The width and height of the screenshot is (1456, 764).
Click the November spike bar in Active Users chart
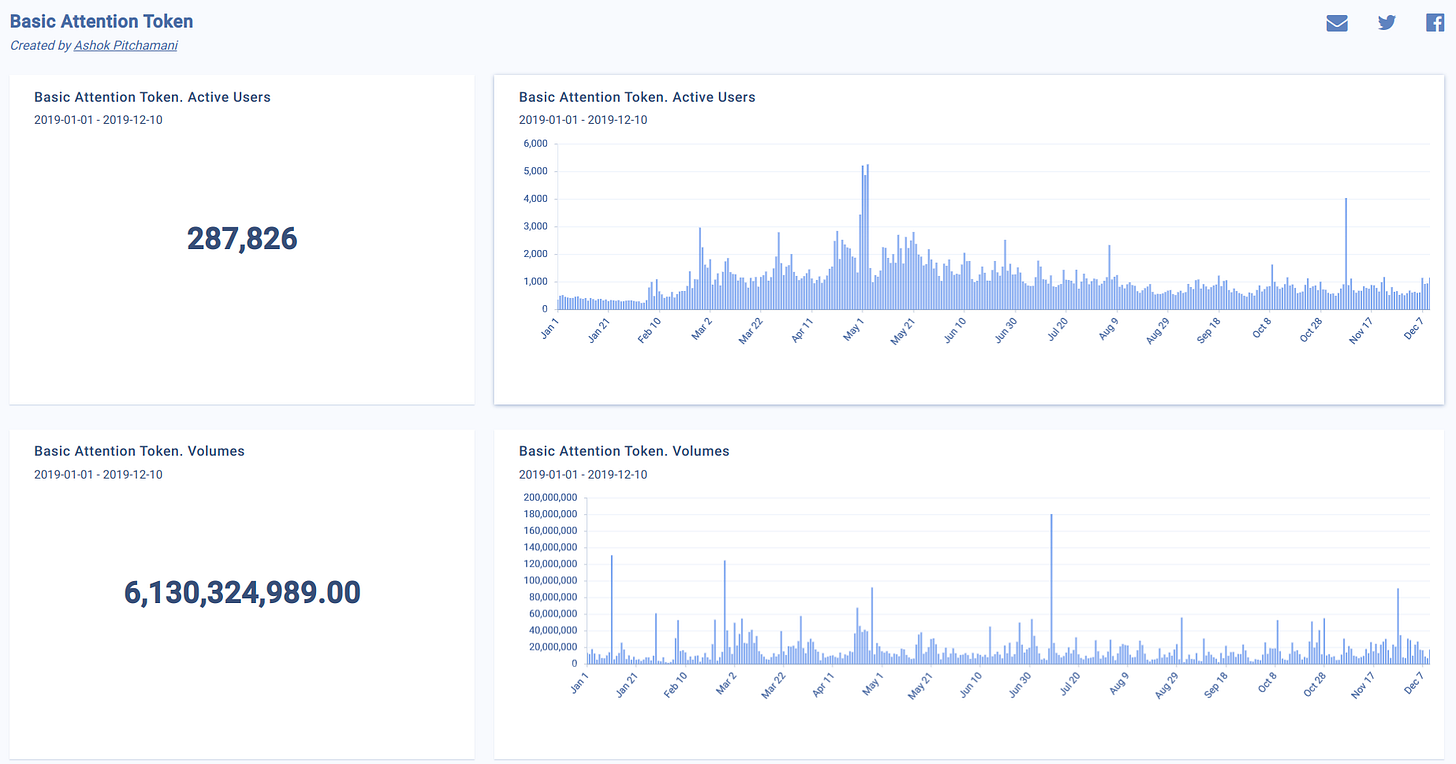click(1346, 254)
